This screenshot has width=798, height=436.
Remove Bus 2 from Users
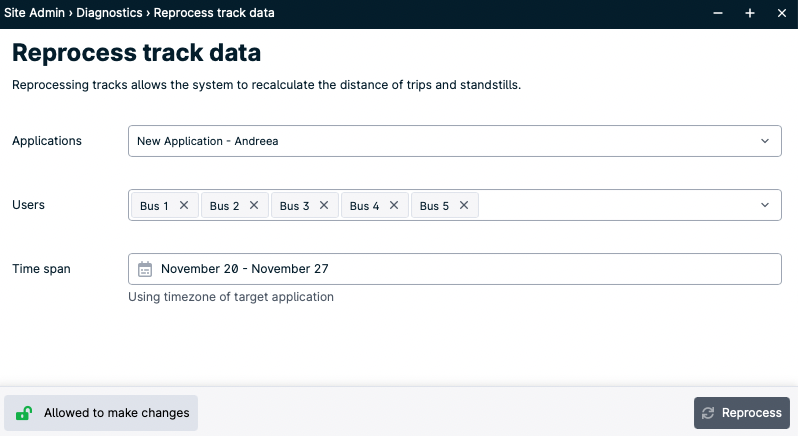point(253,205)
